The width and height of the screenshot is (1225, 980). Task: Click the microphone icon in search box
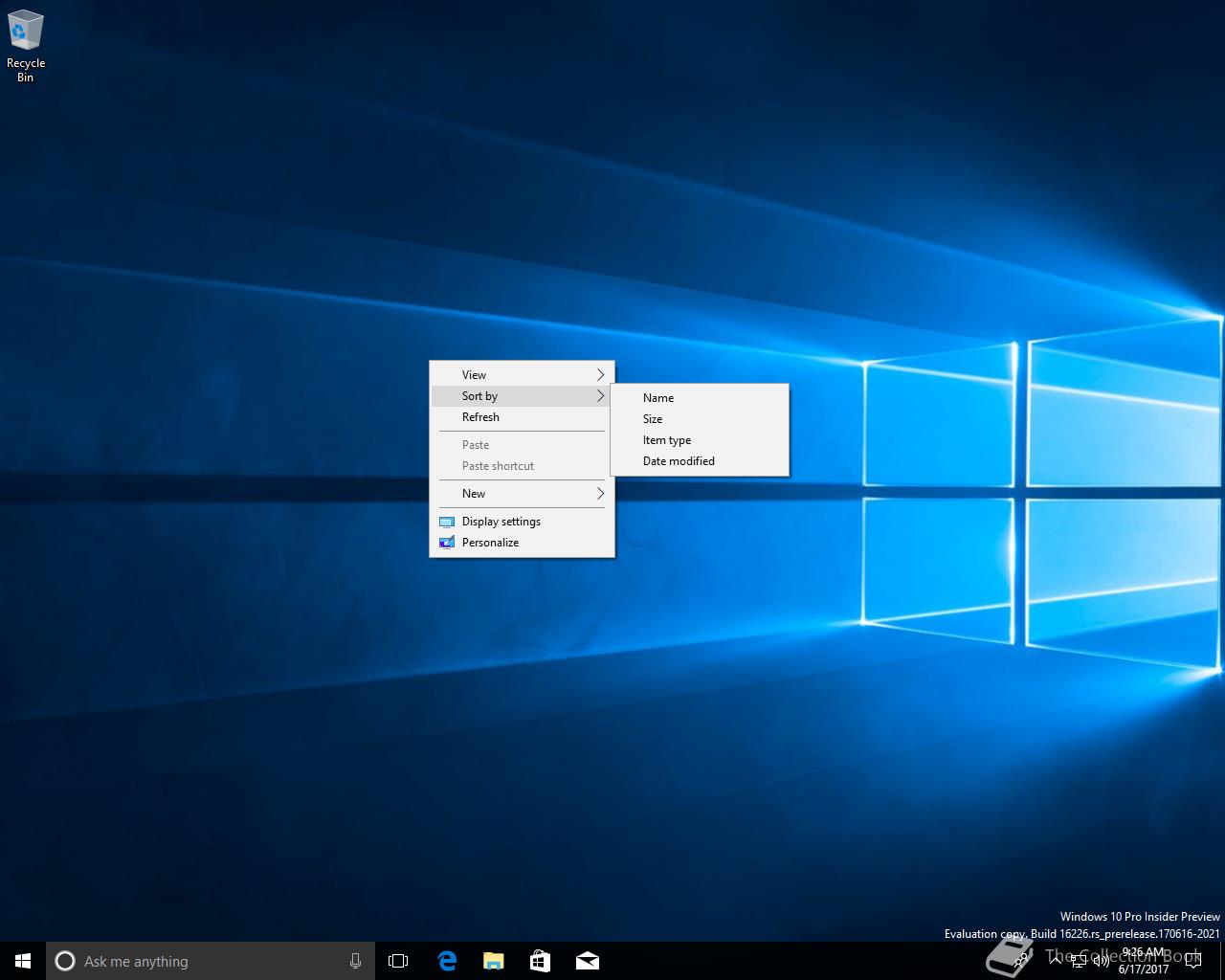[x=355, y=961]
